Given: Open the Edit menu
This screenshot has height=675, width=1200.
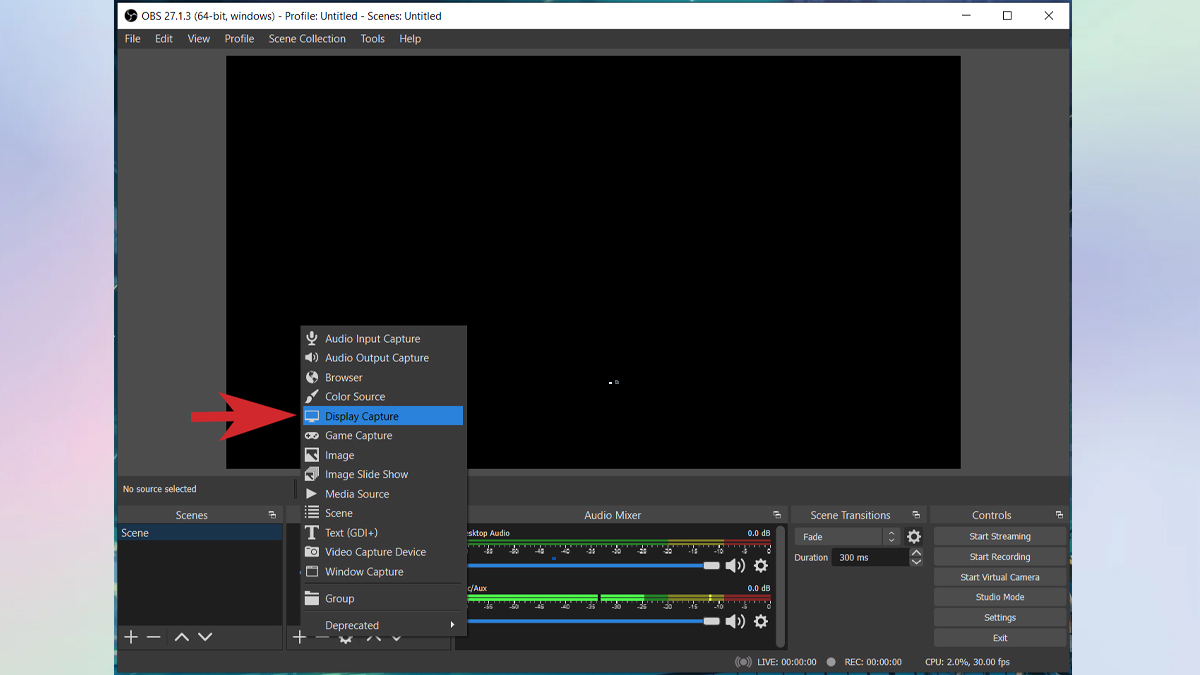Looking at the screenshot, I should click(164, 39).
